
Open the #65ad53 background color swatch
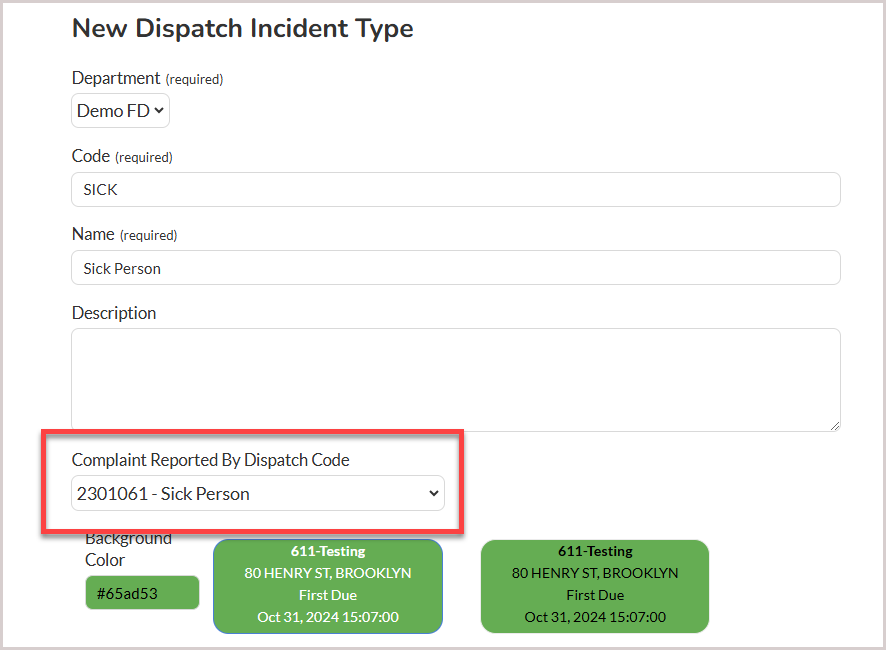(142, 593)
